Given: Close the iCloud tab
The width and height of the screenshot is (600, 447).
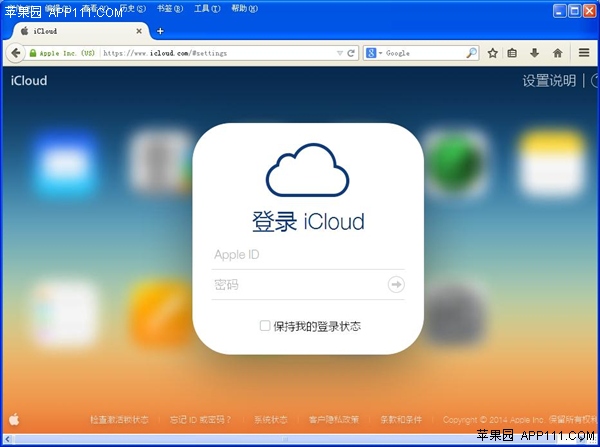Looking at the screenshot, I should 139,31.
